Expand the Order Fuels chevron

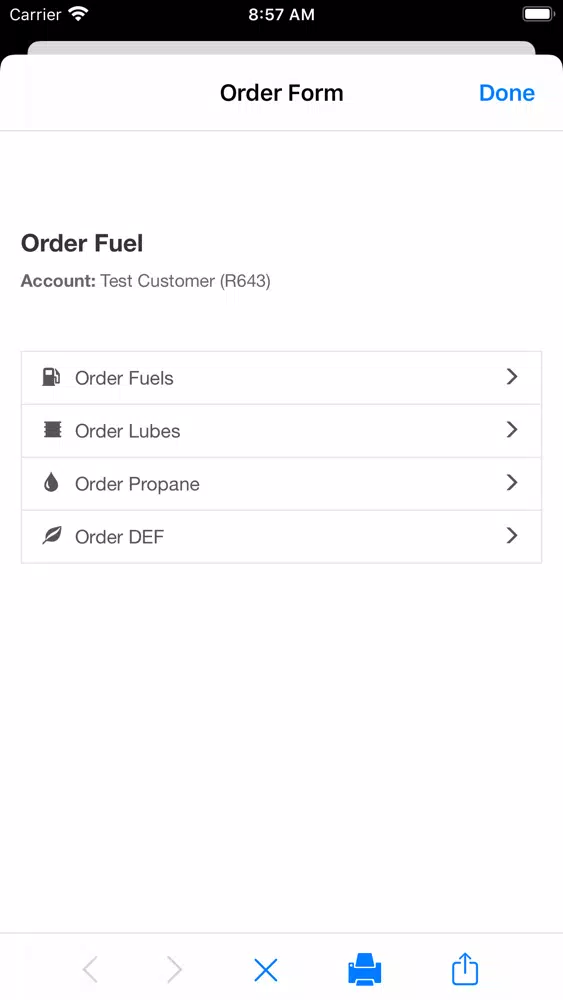(x=511, y=376)
